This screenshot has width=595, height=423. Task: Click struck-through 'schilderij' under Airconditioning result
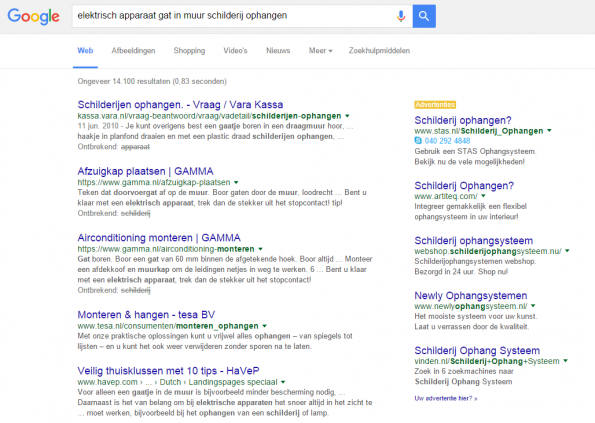[x=135, y=290]
